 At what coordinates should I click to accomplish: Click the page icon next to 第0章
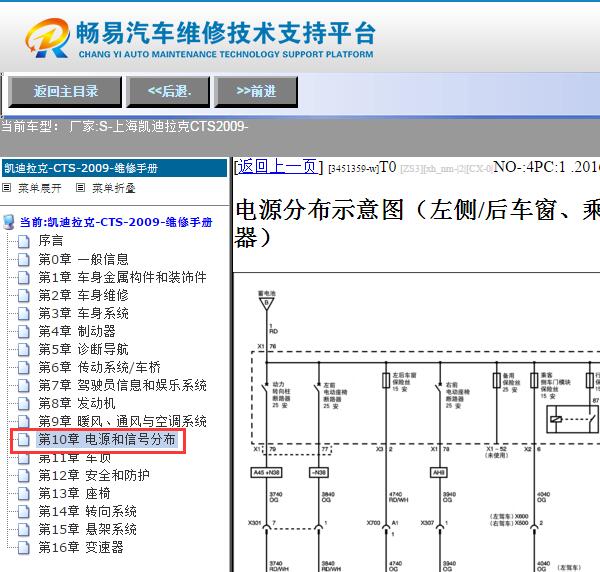coord(24,259)
